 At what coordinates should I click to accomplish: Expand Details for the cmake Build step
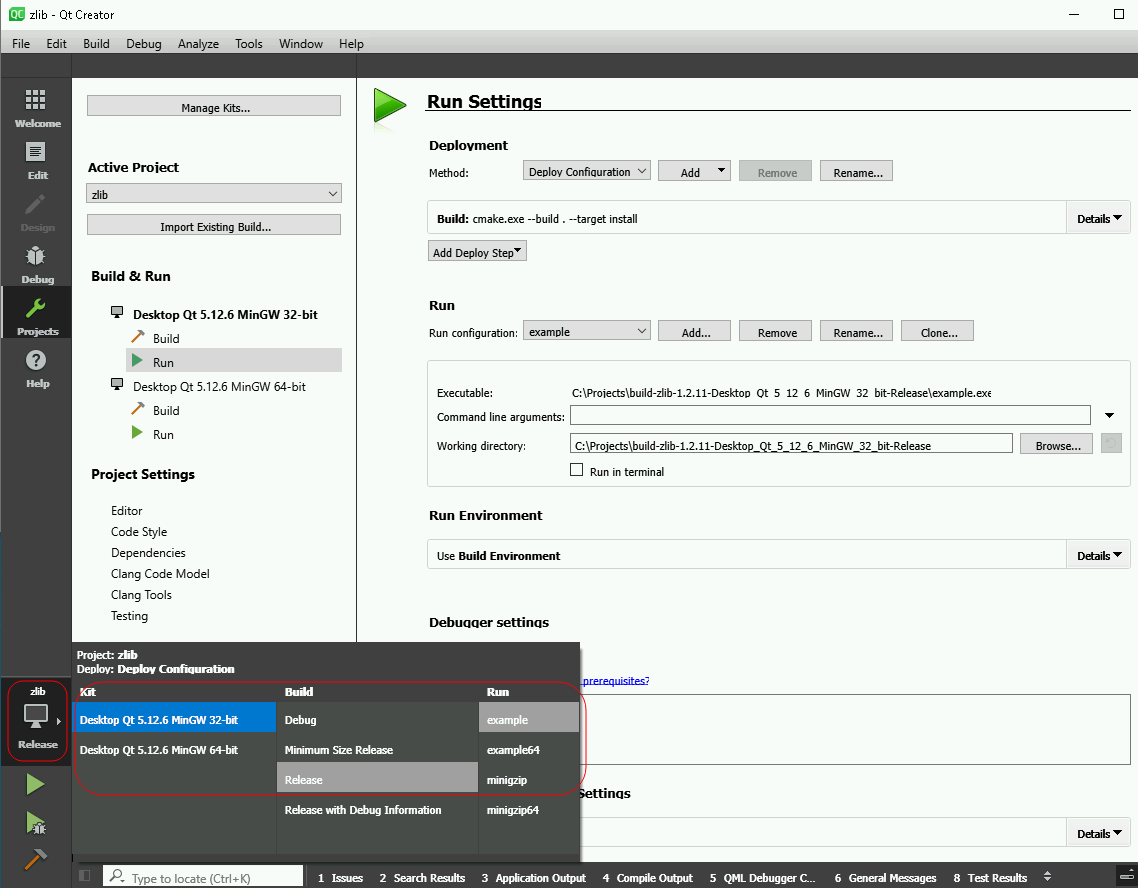click(x=1098, y=218)
